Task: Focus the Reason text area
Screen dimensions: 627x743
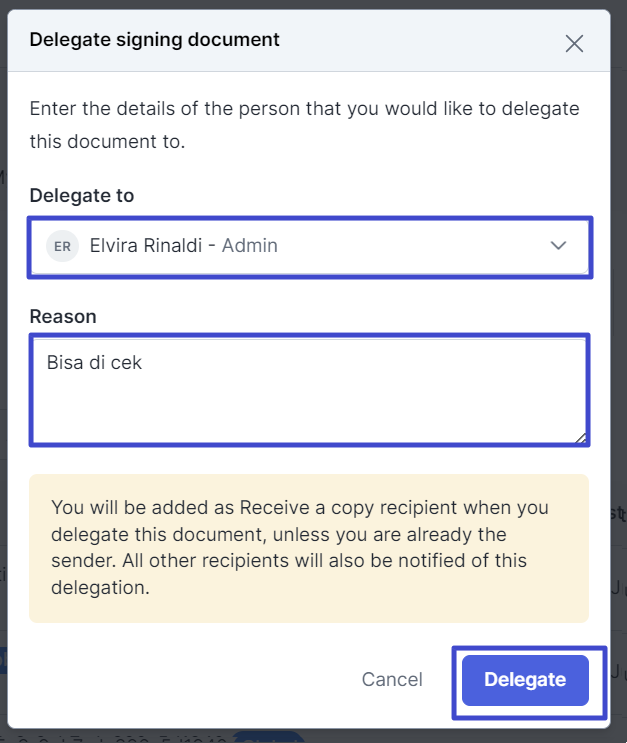Action: coord(309,390)
